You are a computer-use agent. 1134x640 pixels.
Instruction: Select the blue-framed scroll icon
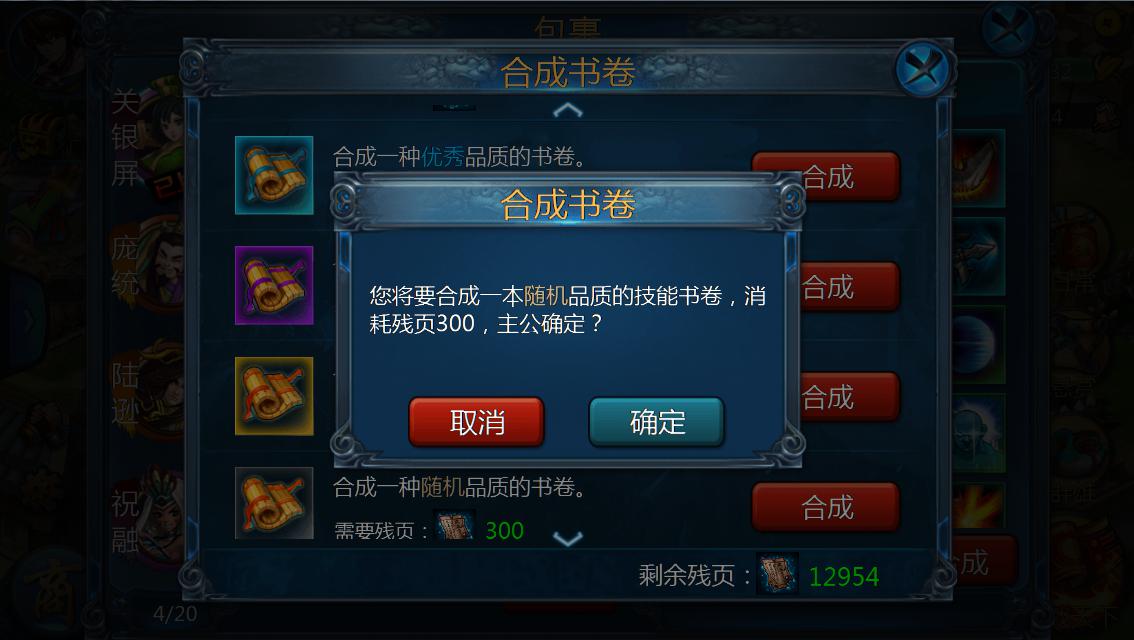274,175
